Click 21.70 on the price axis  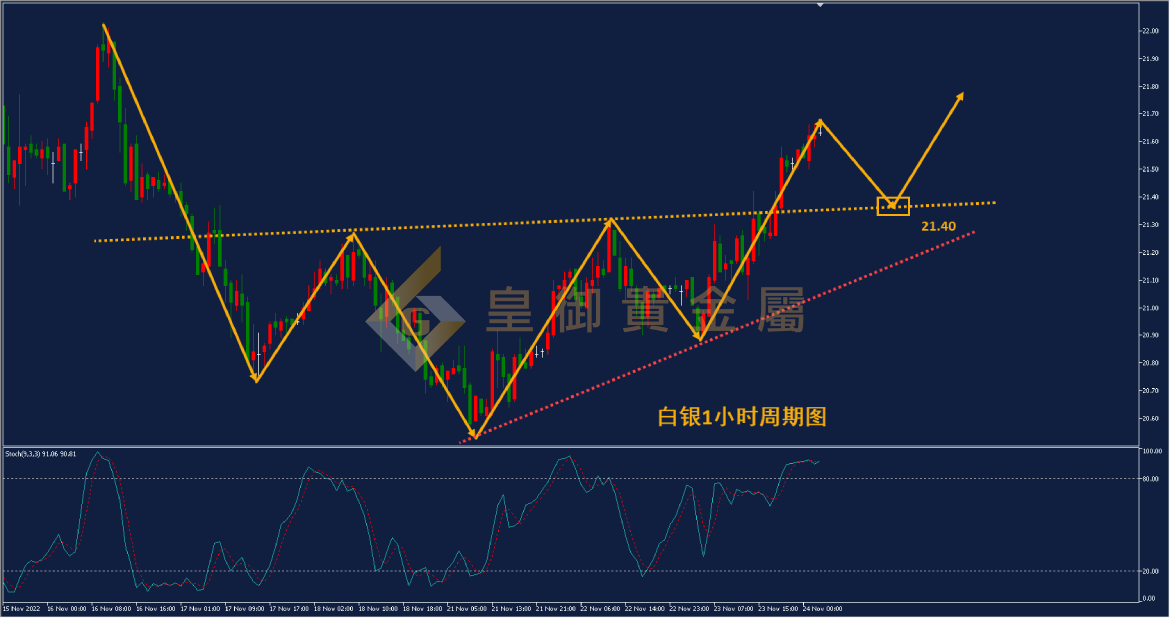1150,114
